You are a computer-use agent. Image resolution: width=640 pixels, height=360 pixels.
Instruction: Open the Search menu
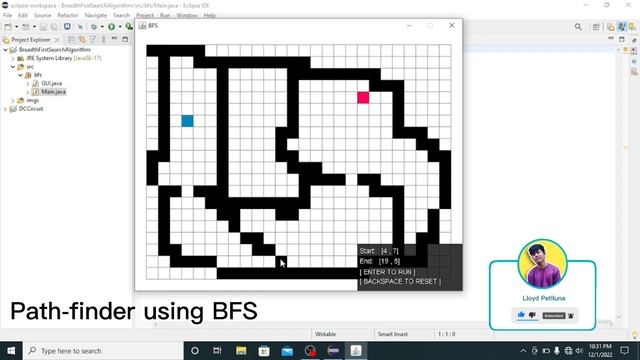pos(121,16)
